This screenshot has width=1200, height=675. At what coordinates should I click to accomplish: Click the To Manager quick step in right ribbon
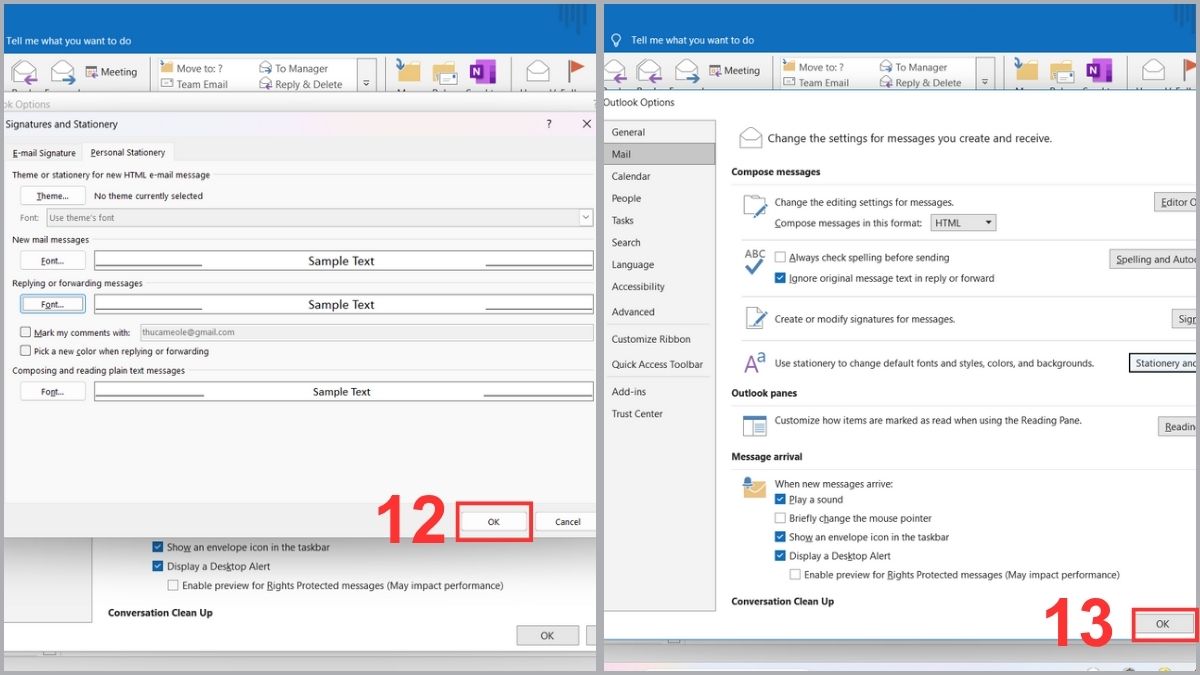tap(912, 67)
